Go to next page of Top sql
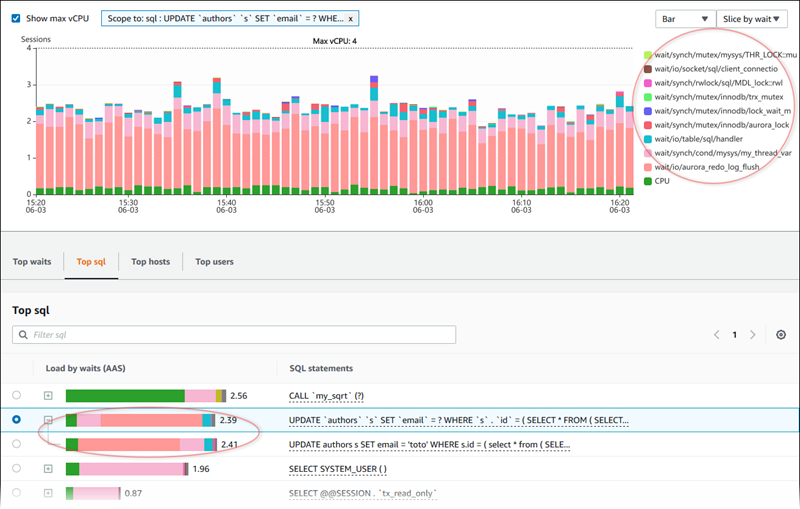The height and width of the screenshot is (509, 800). click(x=752, y=335)
